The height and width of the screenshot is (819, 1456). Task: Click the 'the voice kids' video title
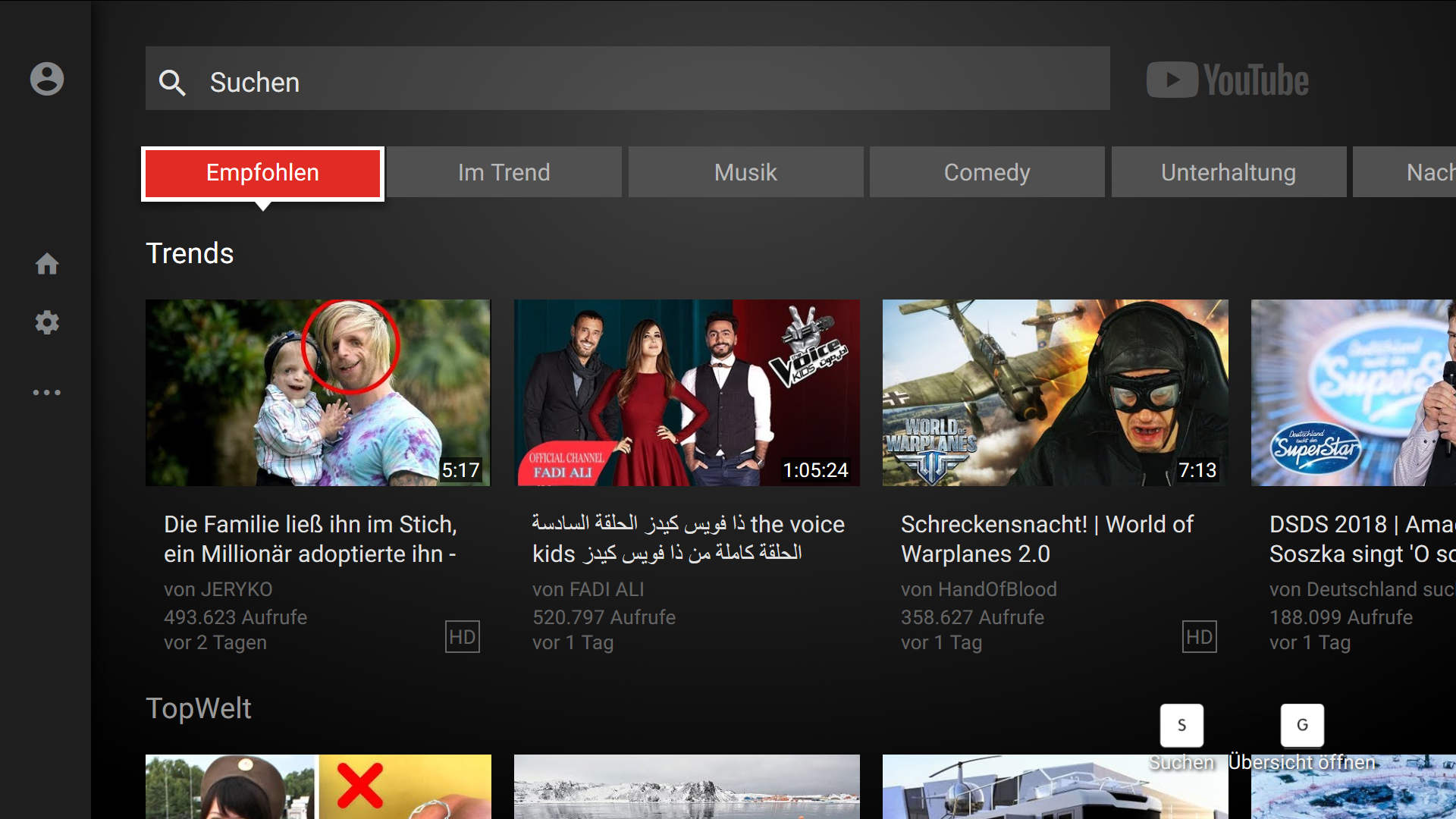(x=689, y=538)
